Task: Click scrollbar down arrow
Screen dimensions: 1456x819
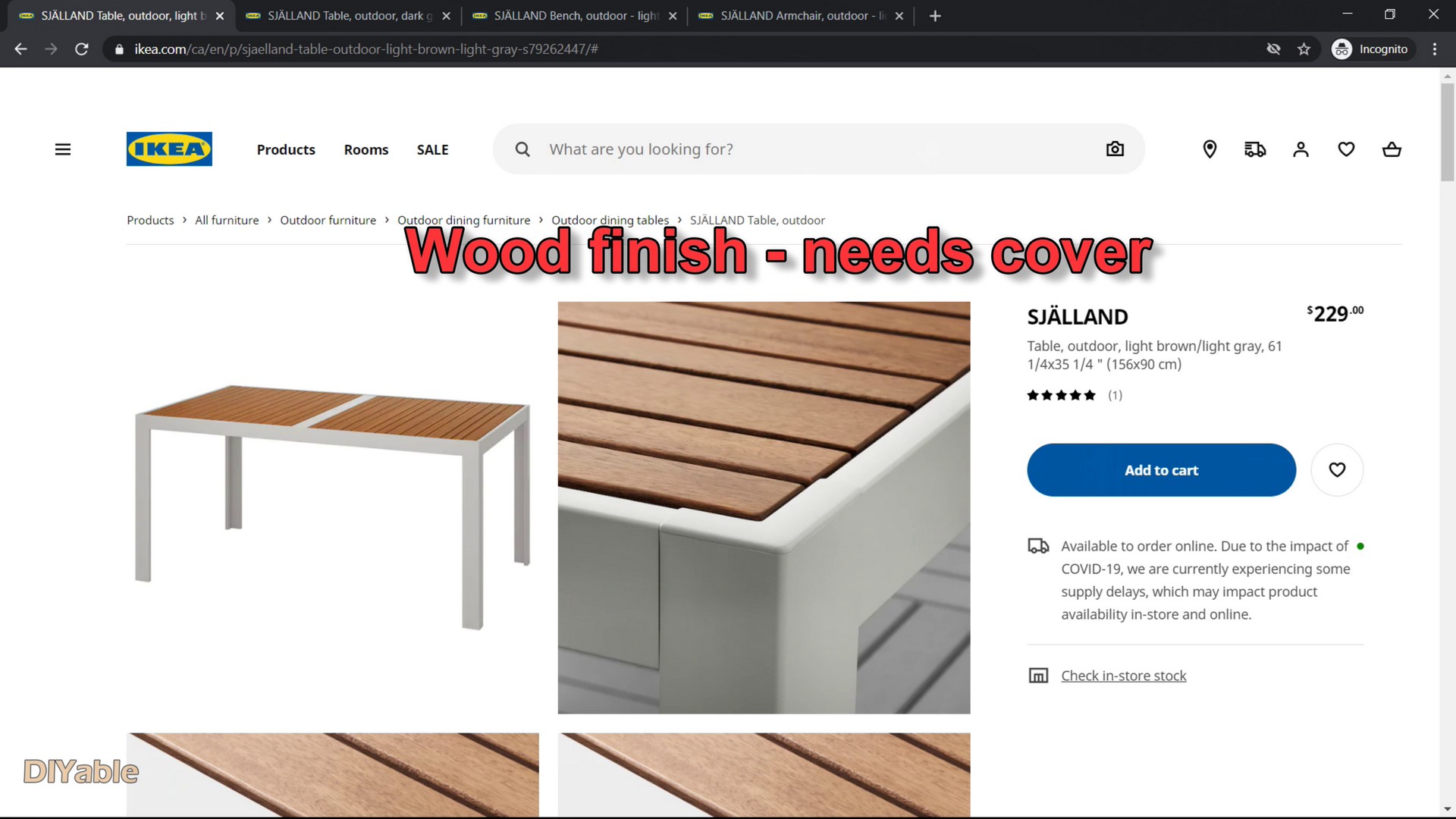Action: pos(1447,810)
